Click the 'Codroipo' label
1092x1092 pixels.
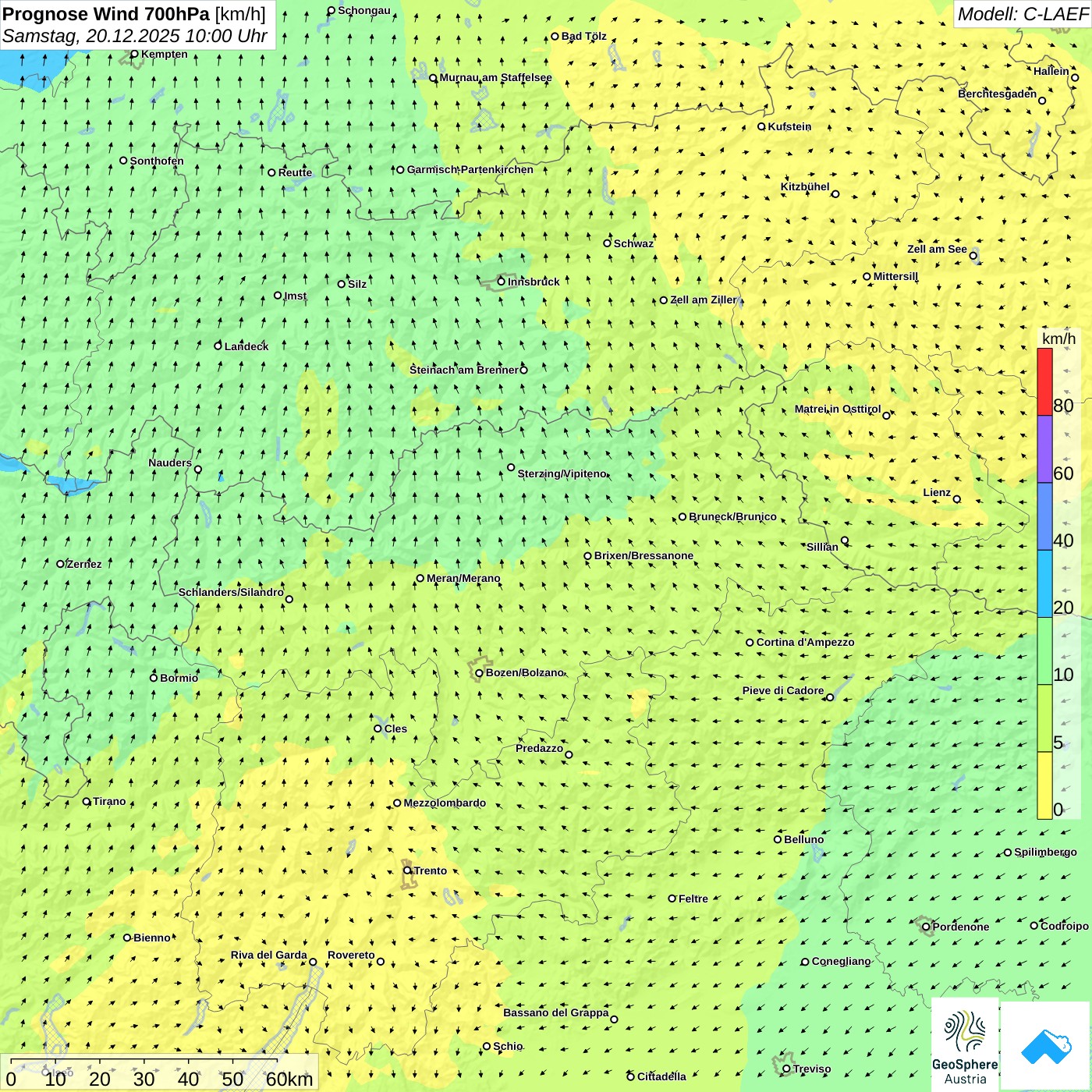(x=1065, y=926)
